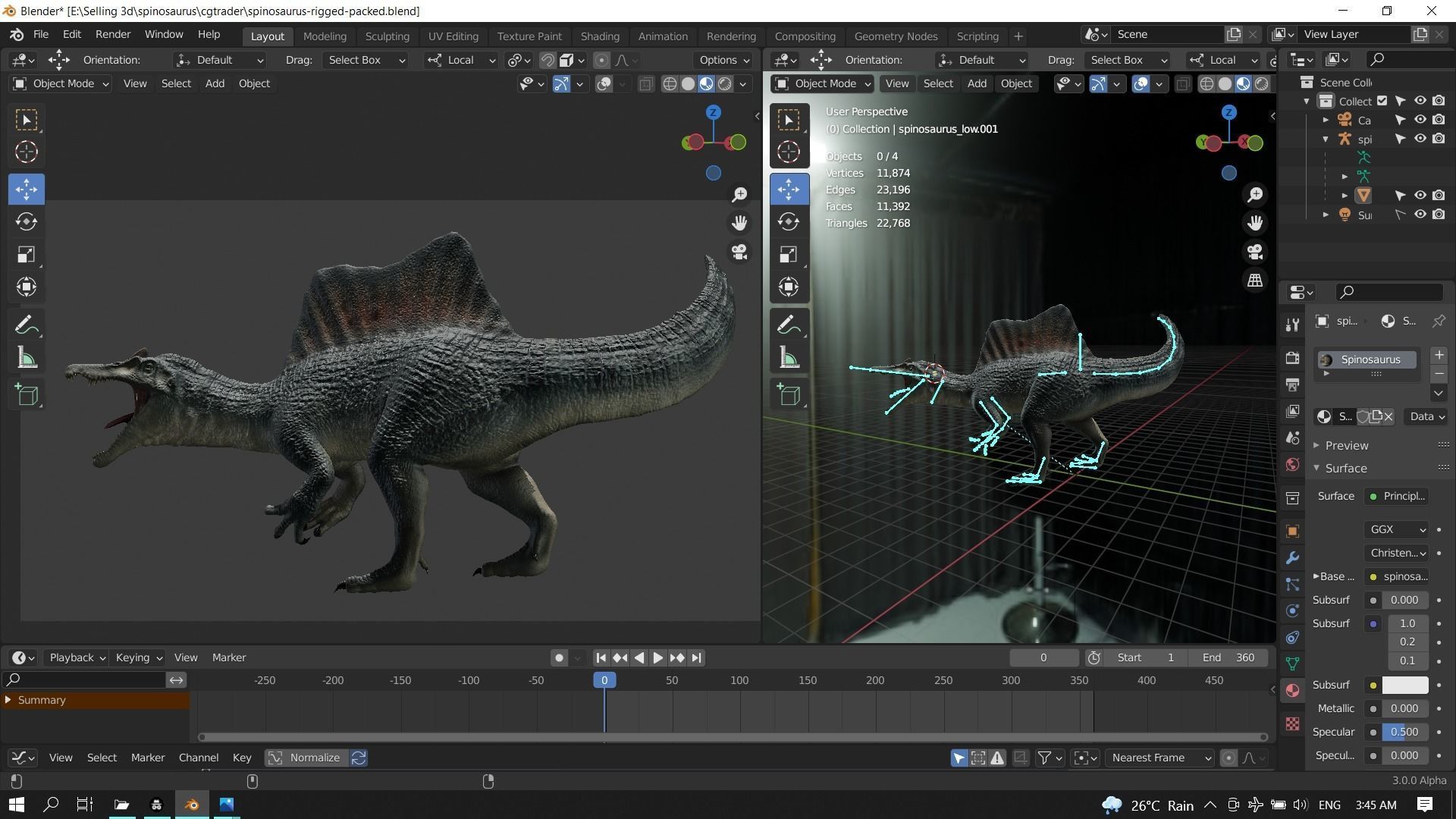Click the Z axis on left viewport gizmo
1456x819 pixels.
pos(713,112)
